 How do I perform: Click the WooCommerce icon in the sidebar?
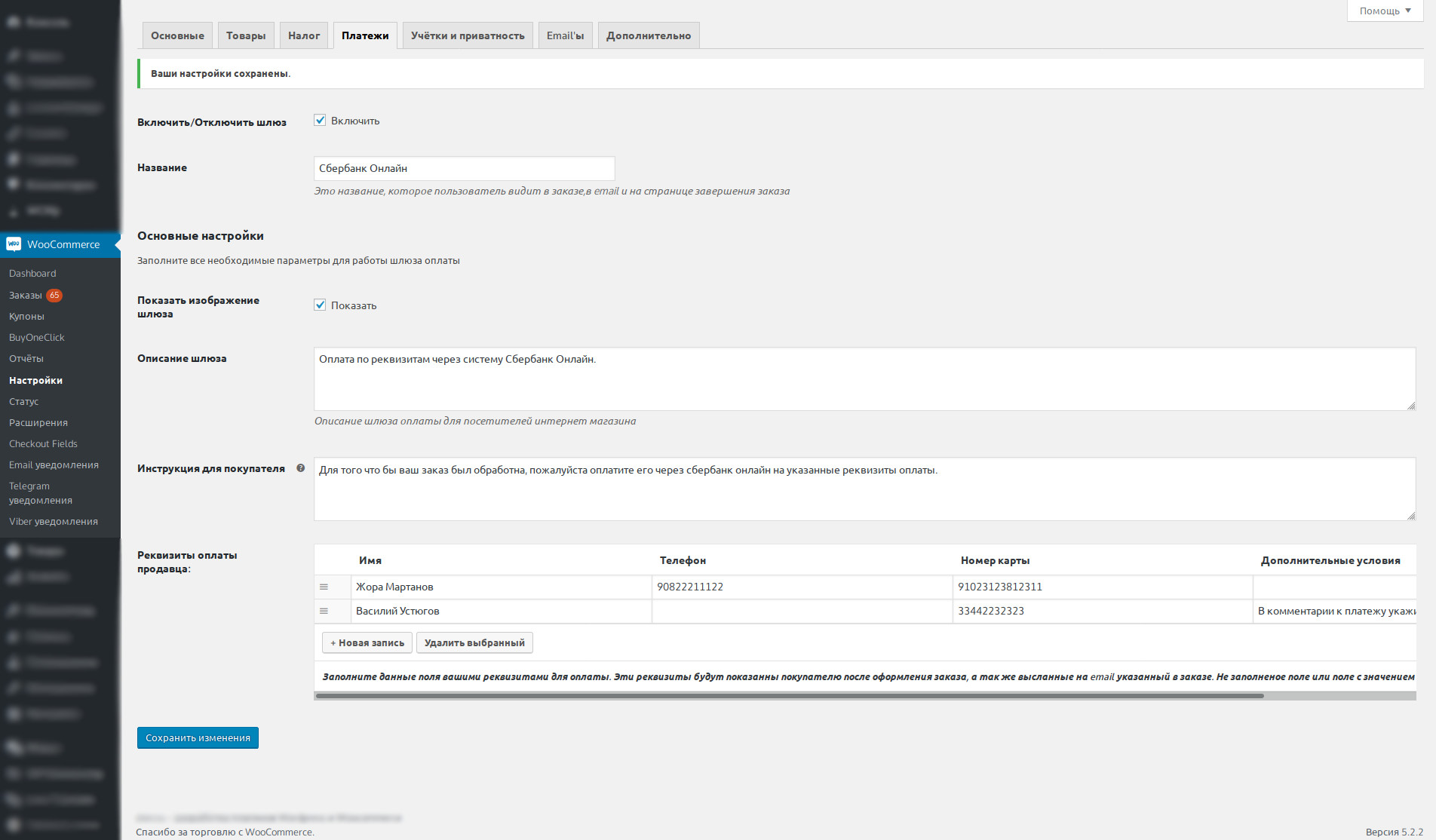13,244
